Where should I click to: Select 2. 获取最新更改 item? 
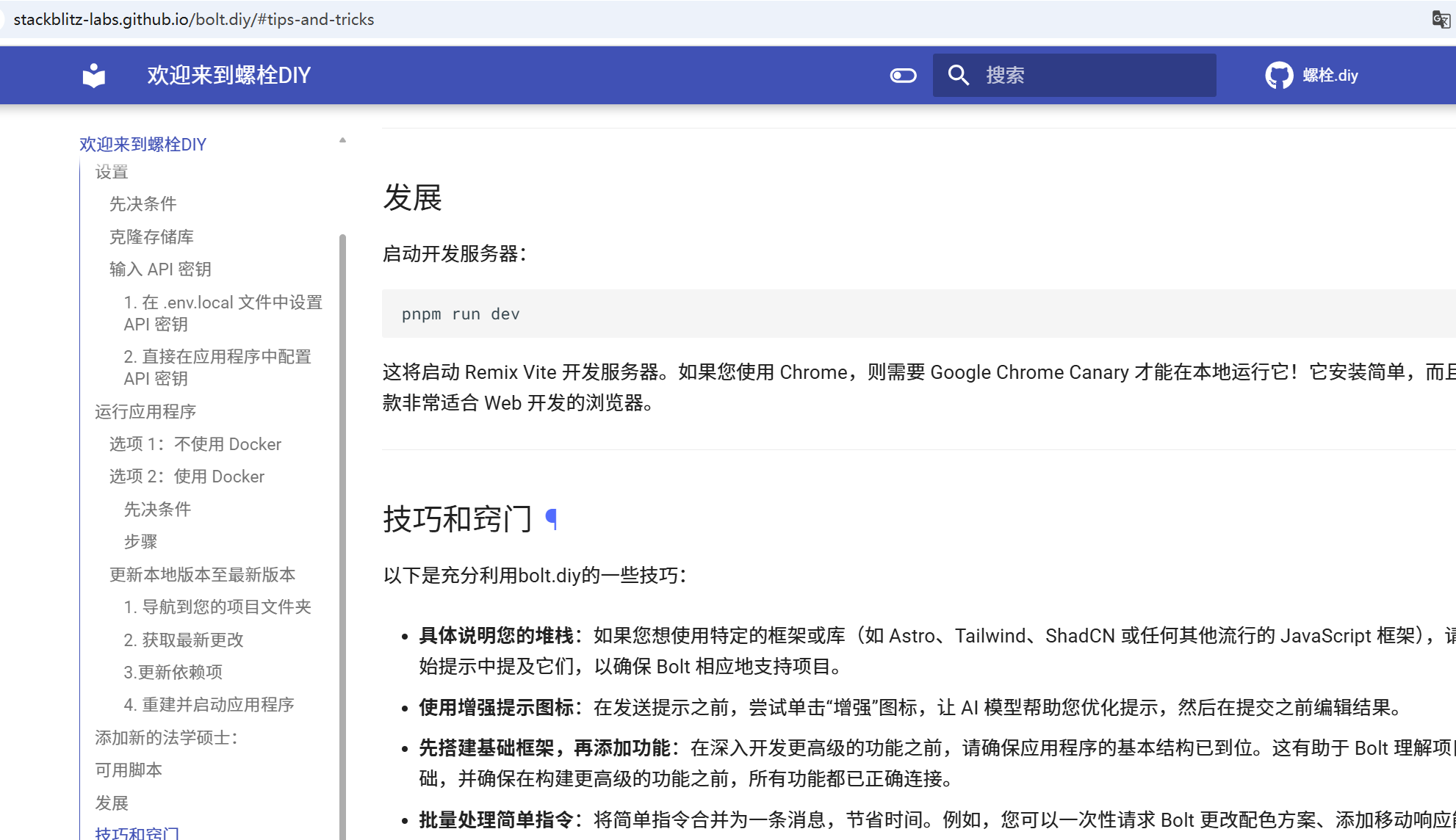184,640
